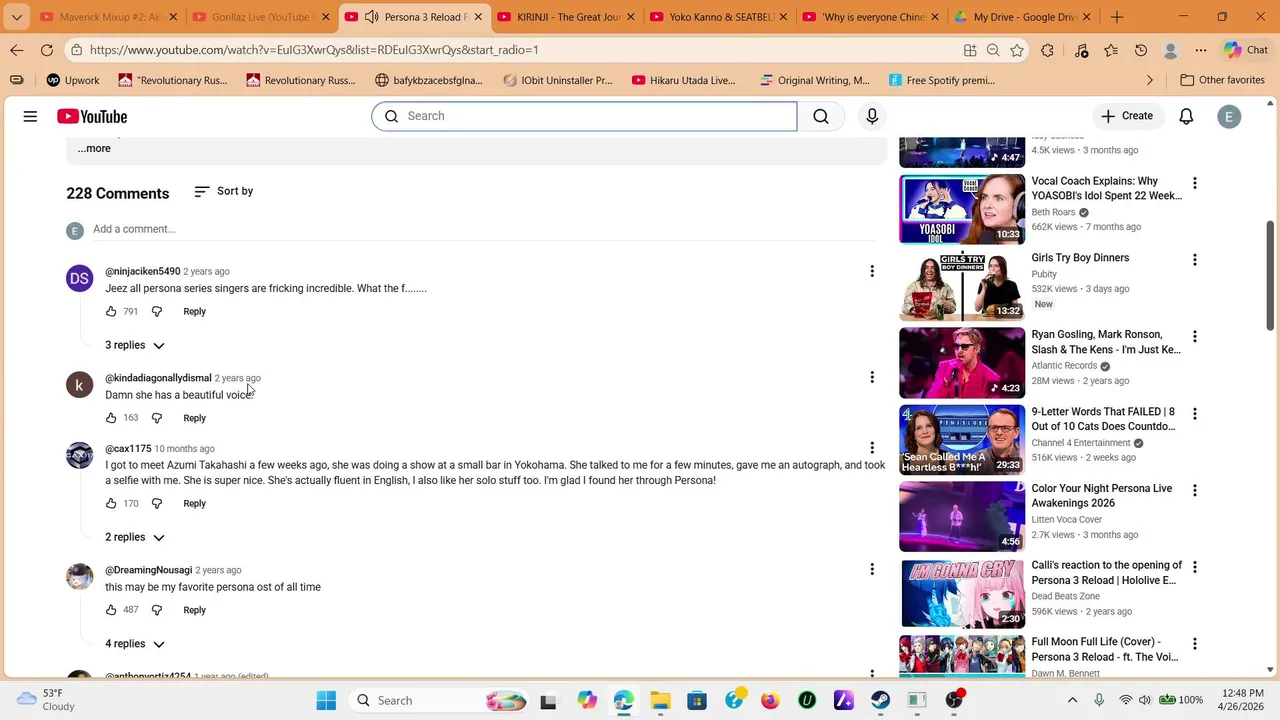Open File Explorer from the taskbar
The image size is (1280, 720).
tap(660, 700)
